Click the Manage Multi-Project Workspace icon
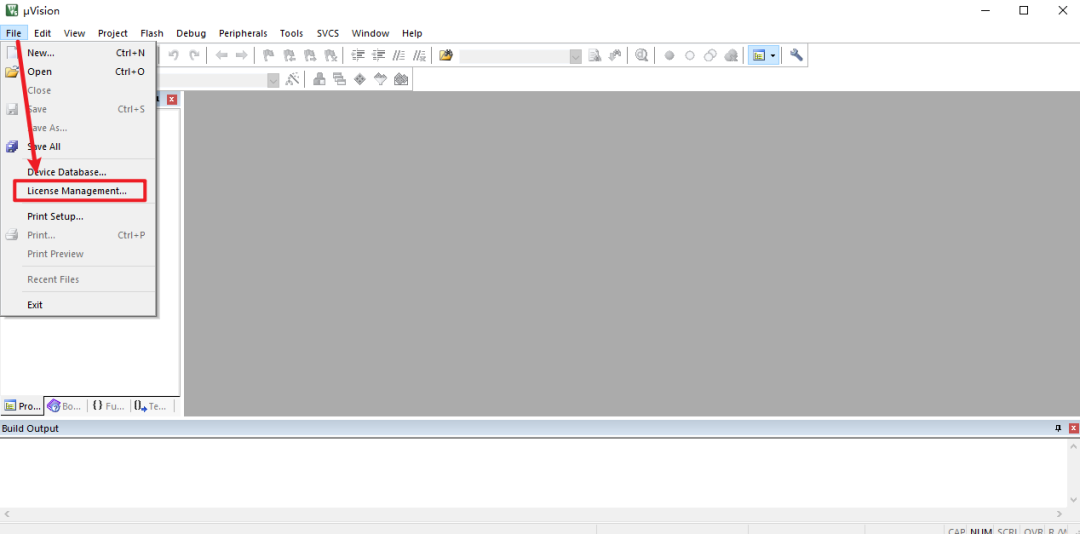 coord(339,79)
